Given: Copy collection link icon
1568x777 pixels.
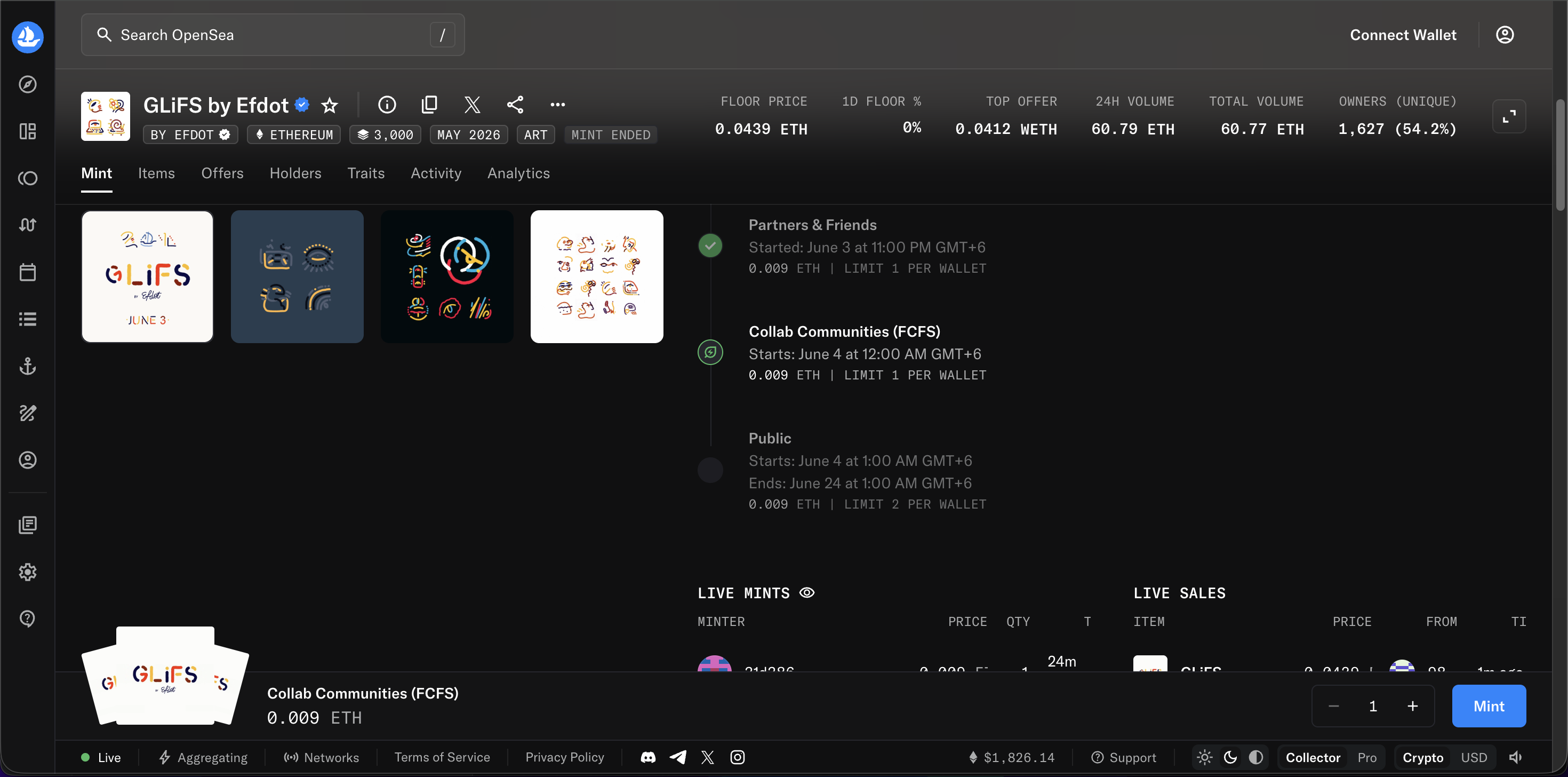Looking at the screenshot, I should [x=430, y=105].
